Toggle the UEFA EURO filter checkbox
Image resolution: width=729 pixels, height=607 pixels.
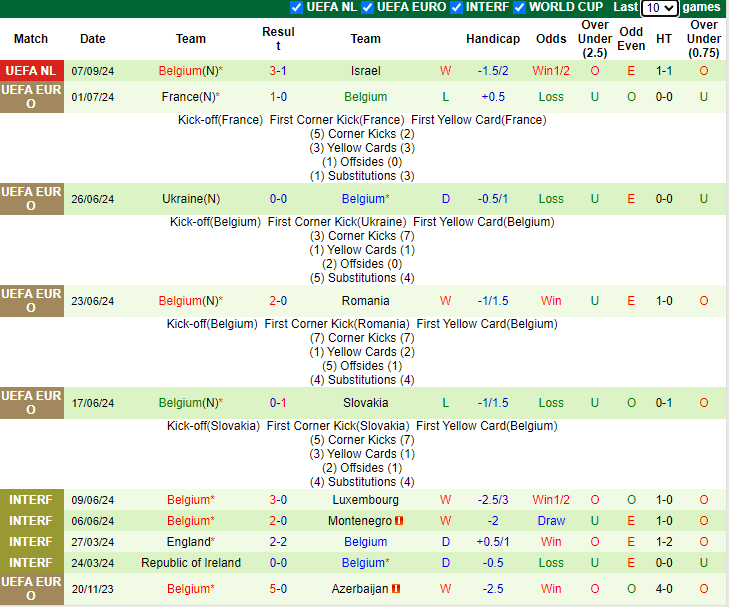[x=368, y=7]
